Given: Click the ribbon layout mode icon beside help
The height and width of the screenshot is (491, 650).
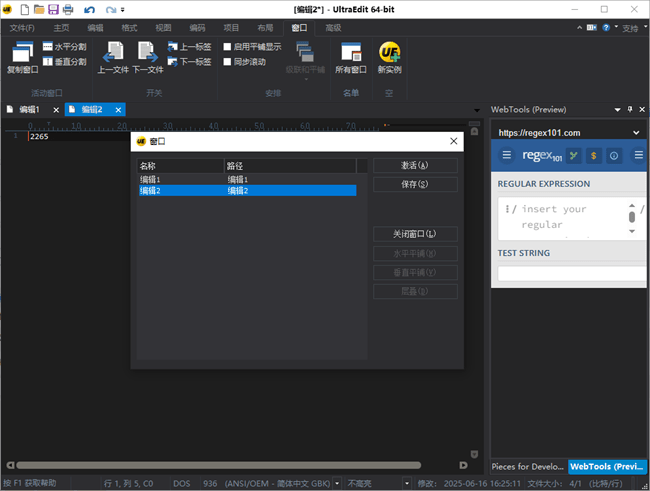Looking at the screenshot, I should coord(592,28).
